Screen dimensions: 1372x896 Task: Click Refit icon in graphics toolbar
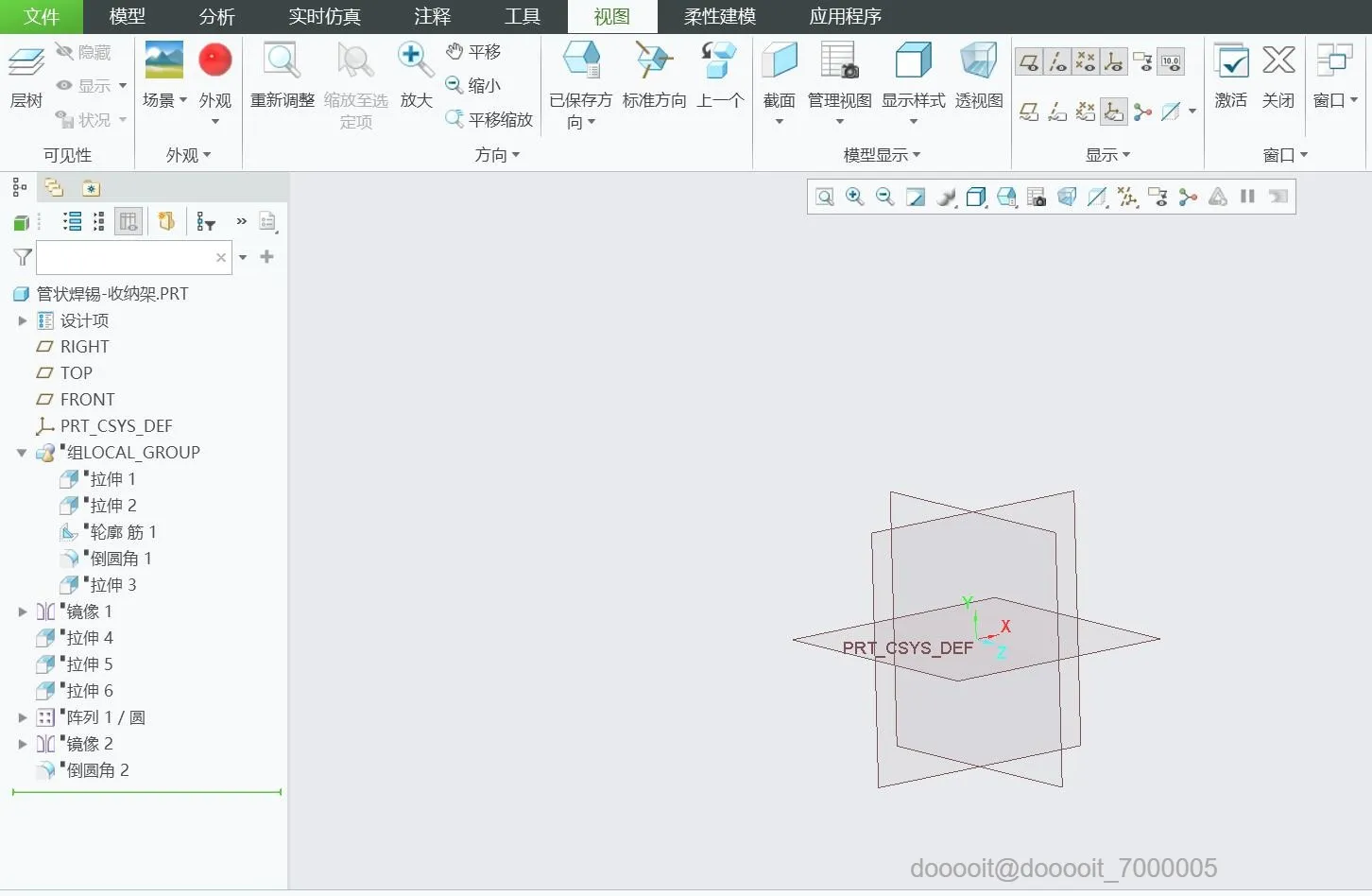click(x=825, y=197)
